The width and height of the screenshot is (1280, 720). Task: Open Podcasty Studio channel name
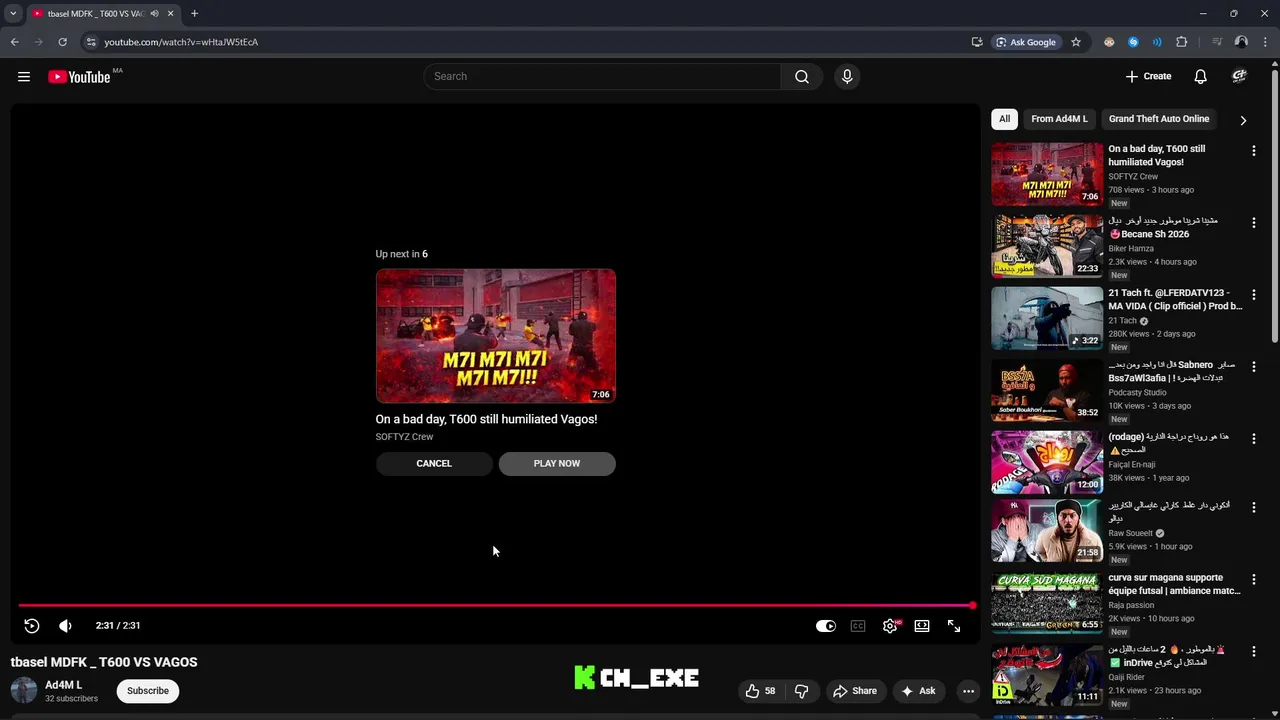click(x=1137, y=393)
